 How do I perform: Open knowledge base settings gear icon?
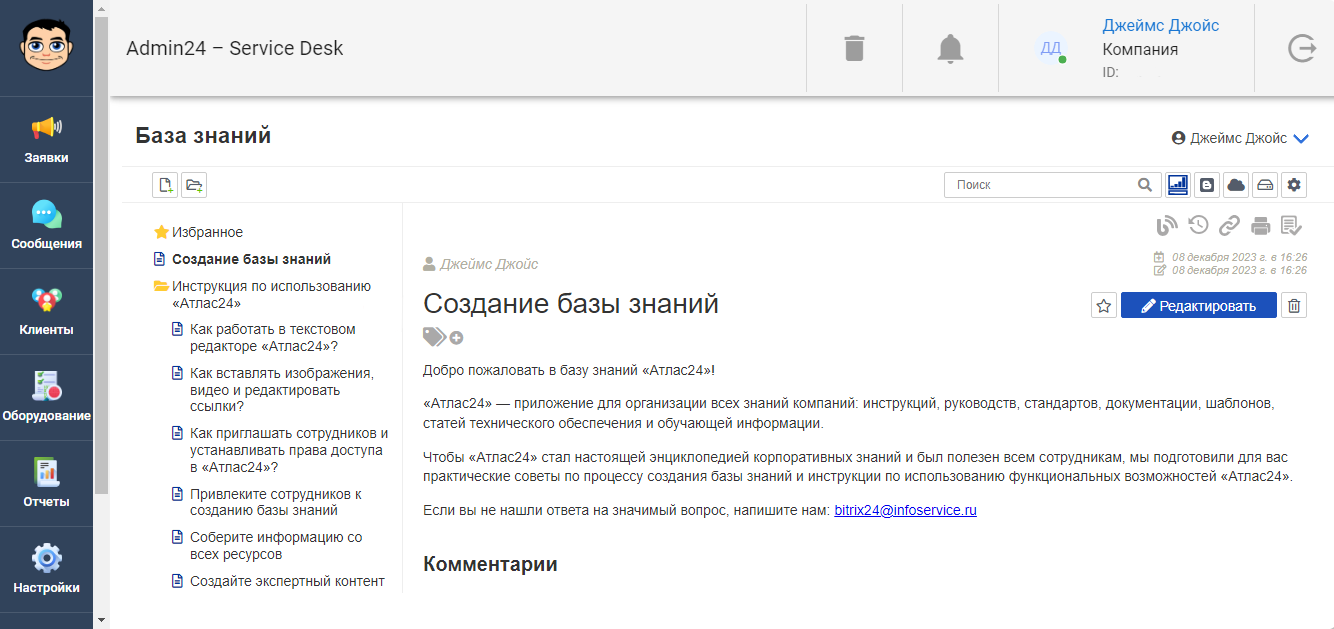(1295, 185)
